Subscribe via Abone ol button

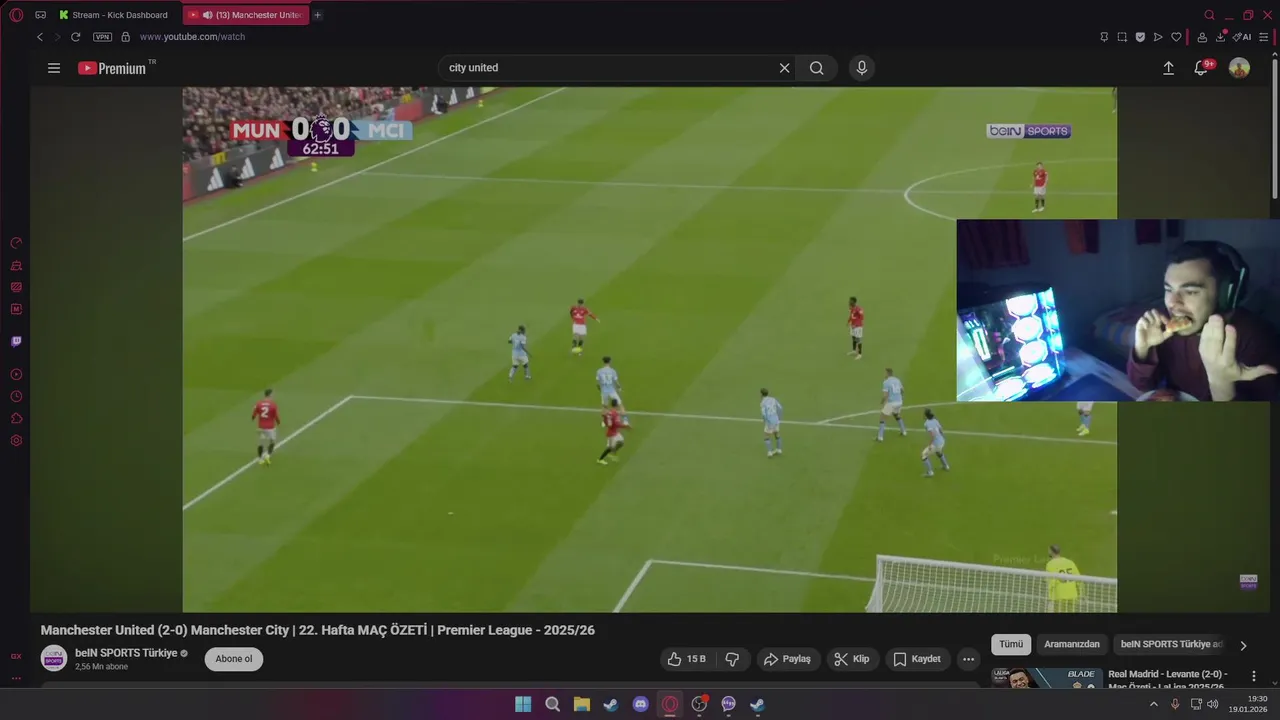click(234, 659)
